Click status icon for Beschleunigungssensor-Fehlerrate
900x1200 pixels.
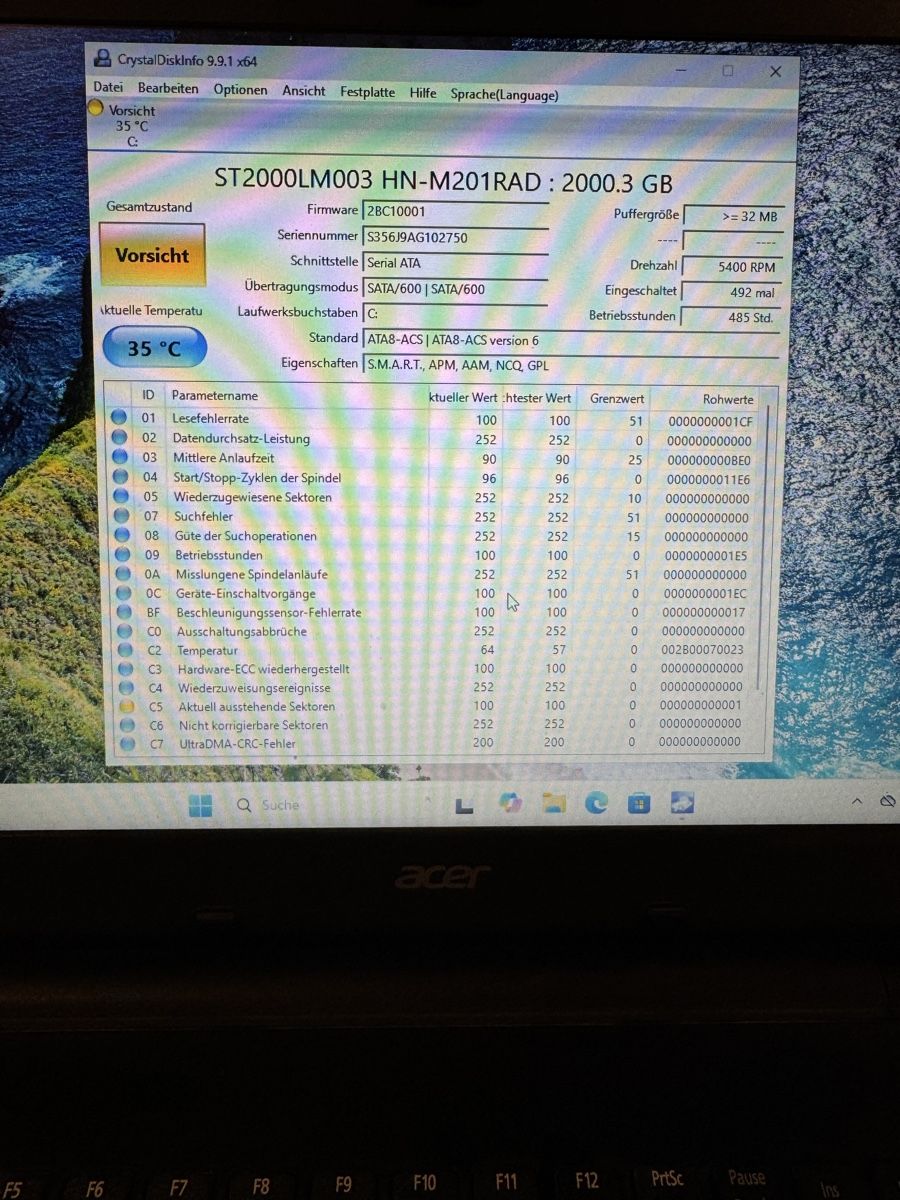[x=124, y=612]
